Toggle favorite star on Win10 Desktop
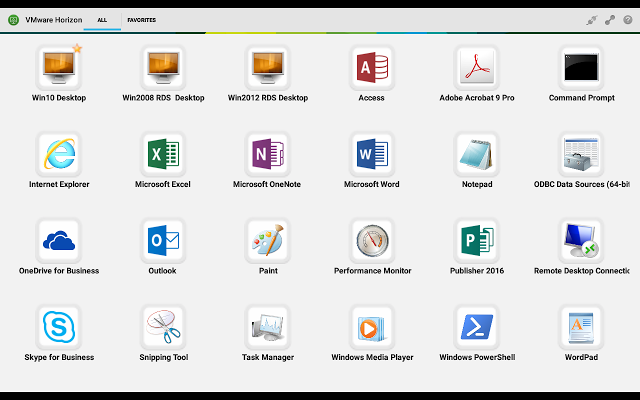The width and height of the screenshot is (640, 400). [77, 49]
